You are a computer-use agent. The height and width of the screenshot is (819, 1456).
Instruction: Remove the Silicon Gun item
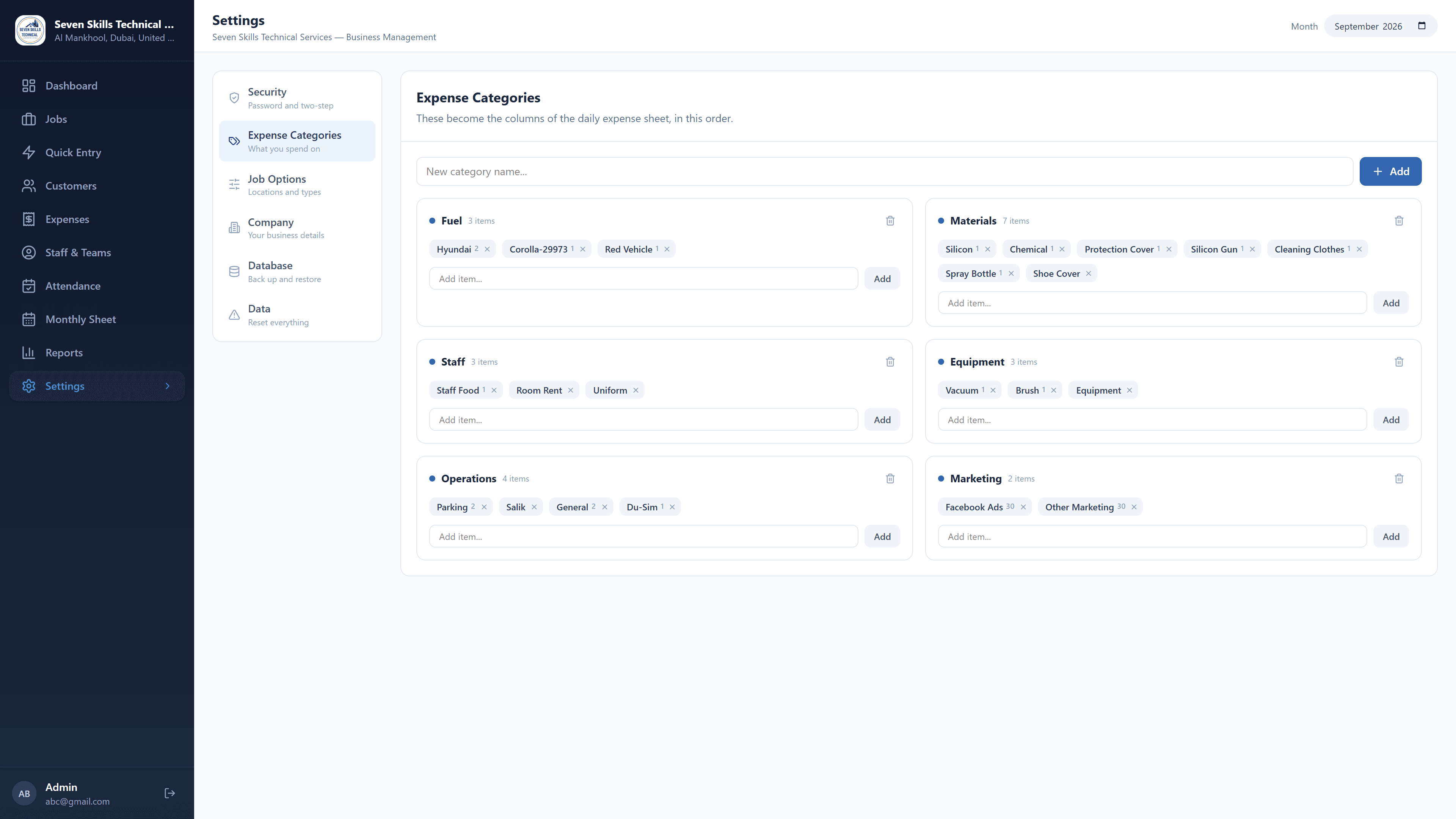tap(1252, 249)
